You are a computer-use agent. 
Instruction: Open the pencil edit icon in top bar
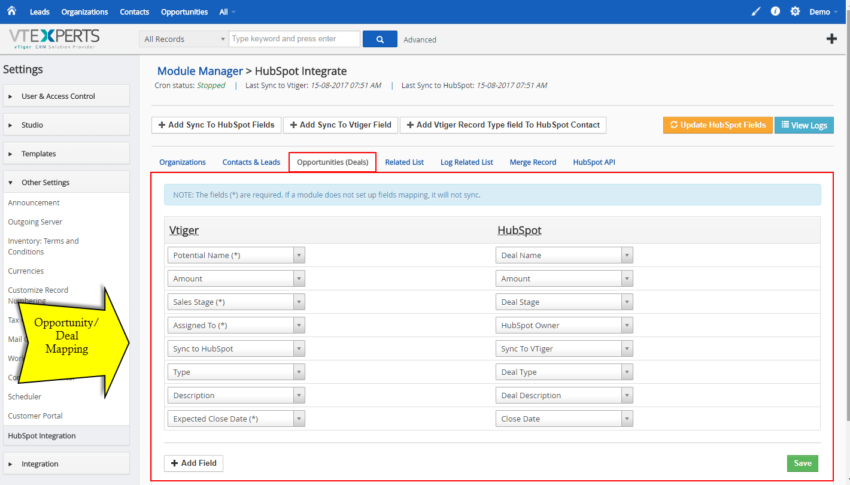tap(756, 11)
